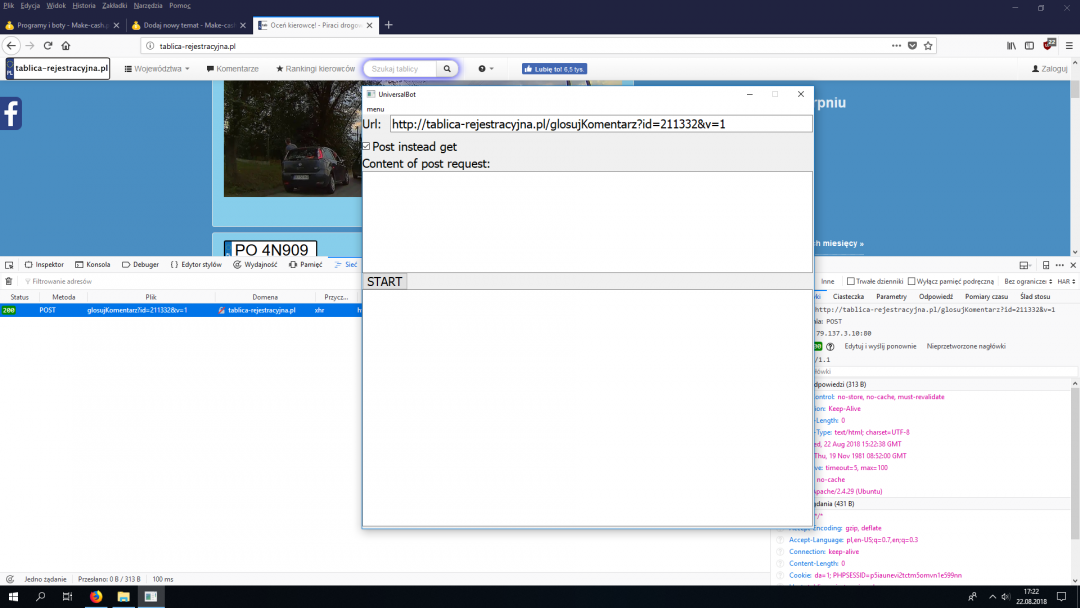Viewport: 1080px width, 608px height.
Task: Go to the Firefox home page icon
Action: 66,45
